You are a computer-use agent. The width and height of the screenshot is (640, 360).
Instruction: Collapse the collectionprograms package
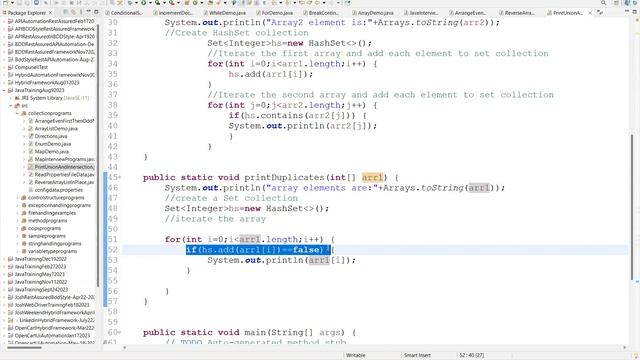coord(17,113)
